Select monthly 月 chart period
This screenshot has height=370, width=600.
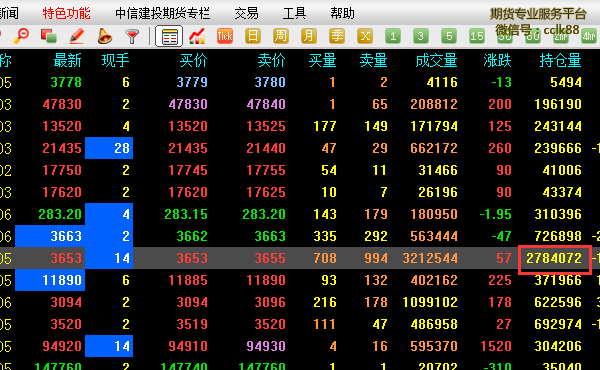(x=309, y=36)
